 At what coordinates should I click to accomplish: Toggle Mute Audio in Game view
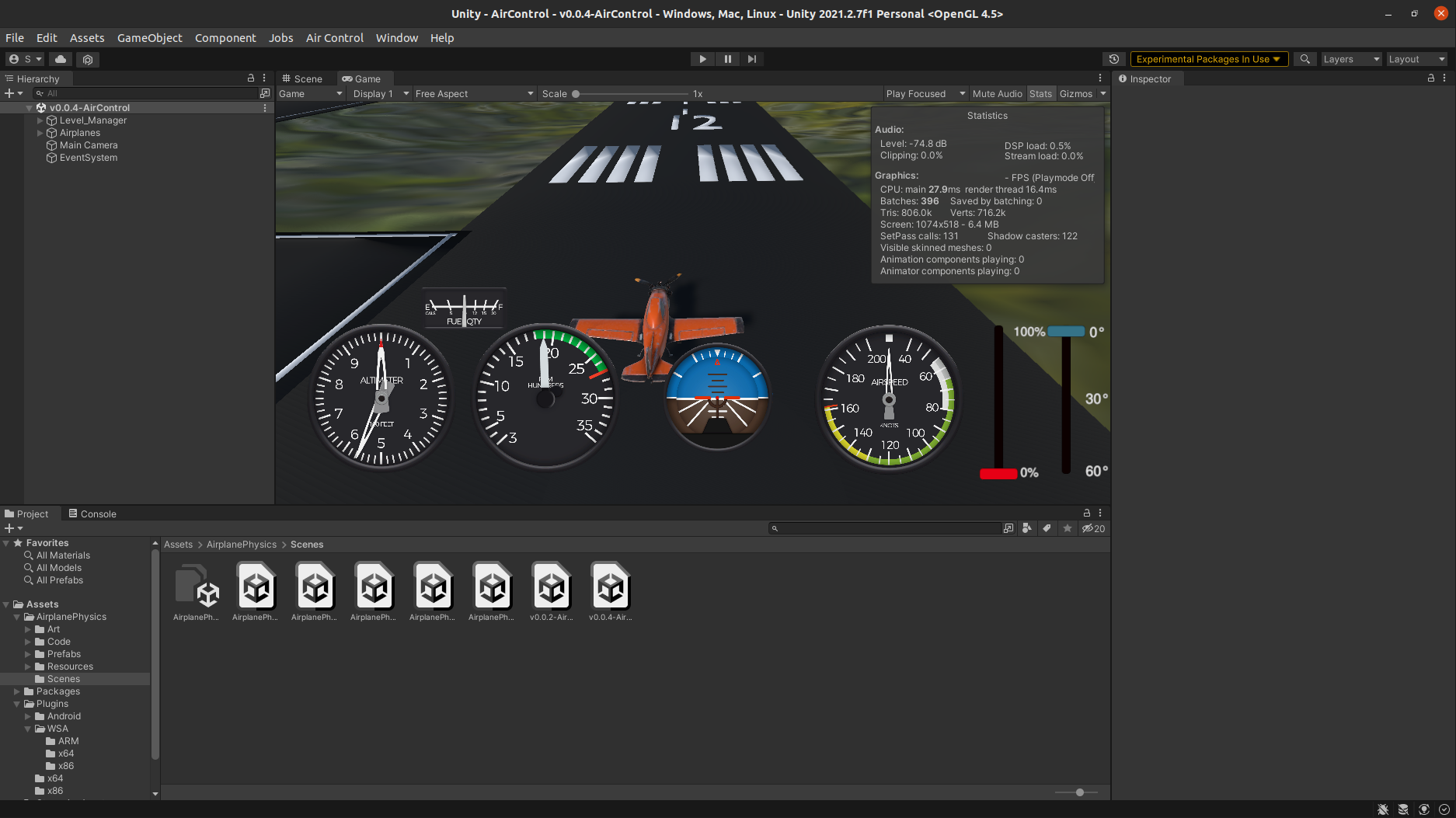[997, 94]
